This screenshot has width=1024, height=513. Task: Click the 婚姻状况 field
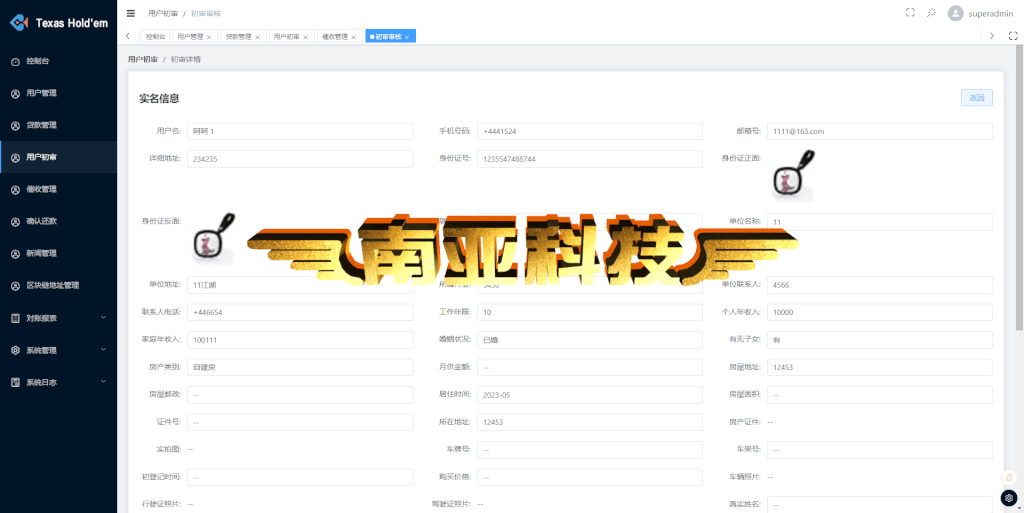(590, 340)
